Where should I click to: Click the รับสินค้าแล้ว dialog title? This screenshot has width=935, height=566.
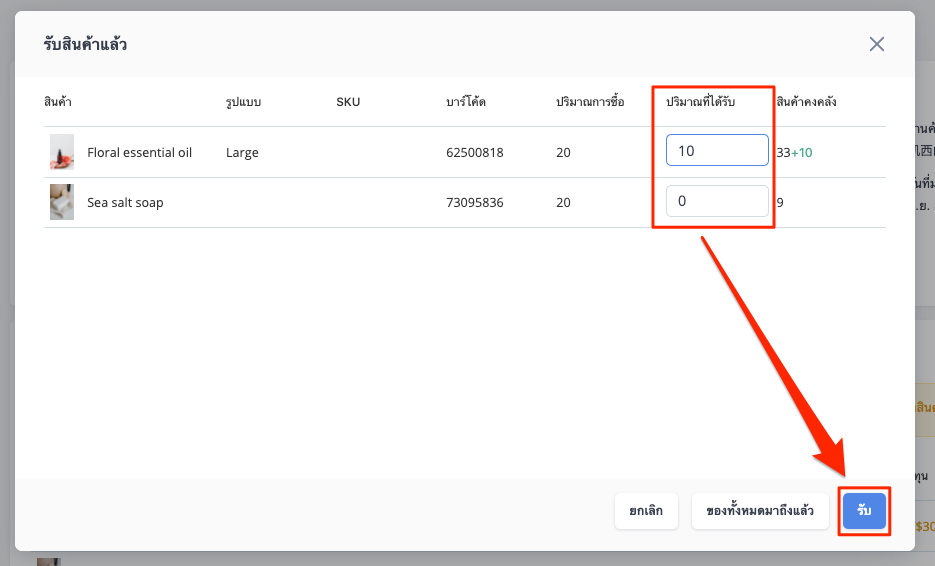[85, 44]
